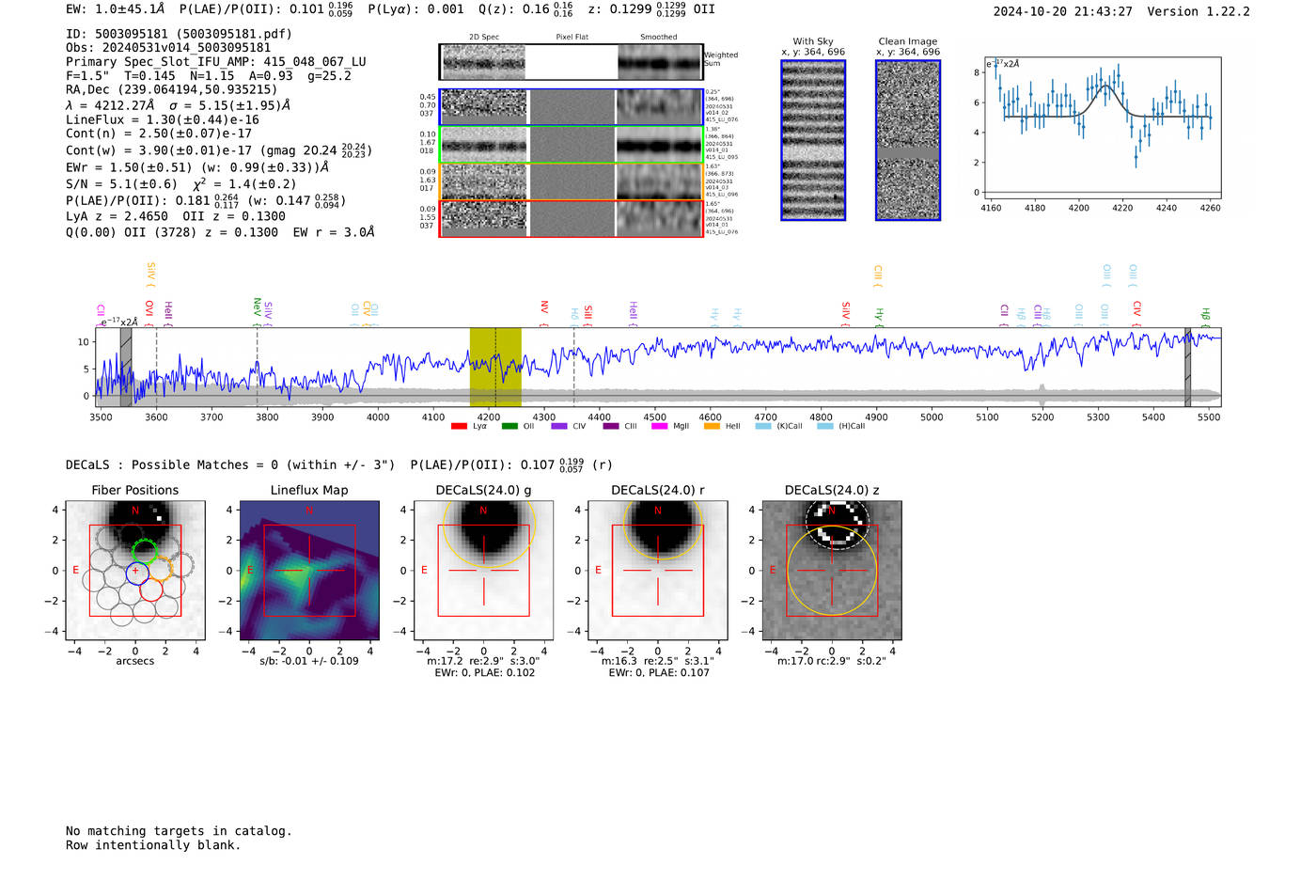Click the orange HeII legend swatch
The height and width of the screenshot is (896, 1316).
click(712, 426)
